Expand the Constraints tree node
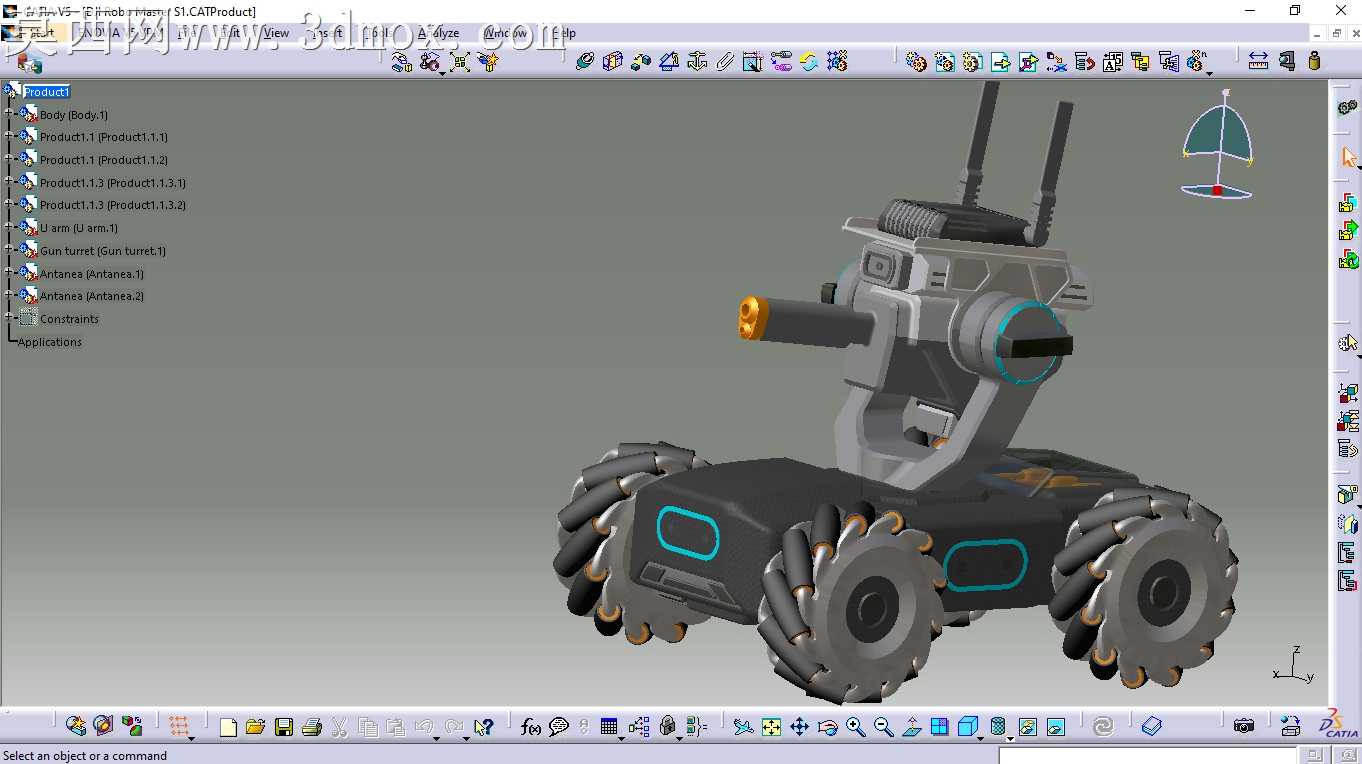The image size is (1362, 764). pyautogui.click(x=10, y=317)
